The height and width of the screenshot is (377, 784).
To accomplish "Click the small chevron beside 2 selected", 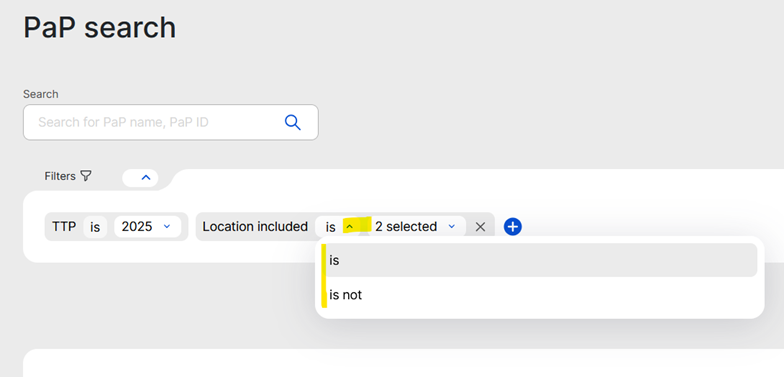I will click(452, 226).
